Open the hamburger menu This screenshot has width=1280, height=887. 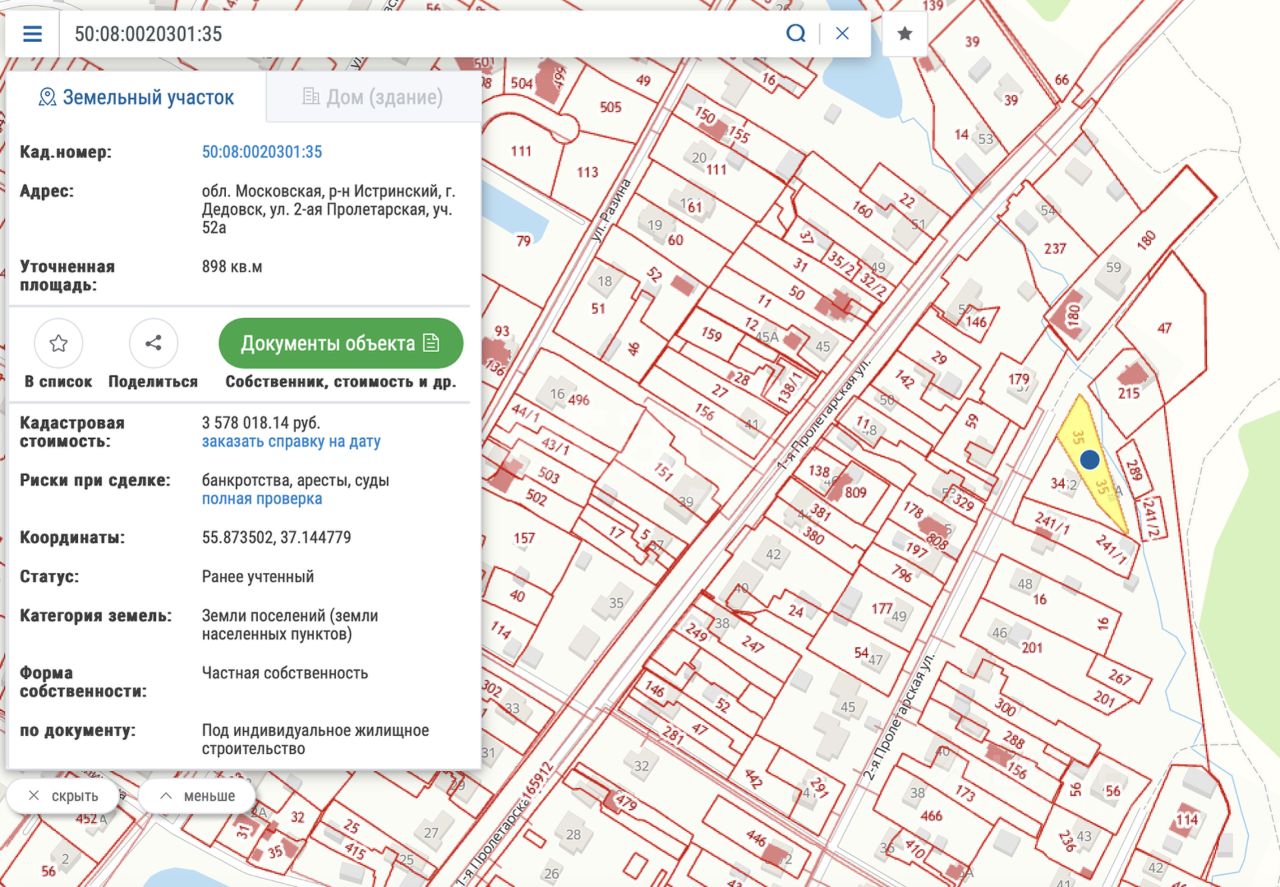coord(32,34)
